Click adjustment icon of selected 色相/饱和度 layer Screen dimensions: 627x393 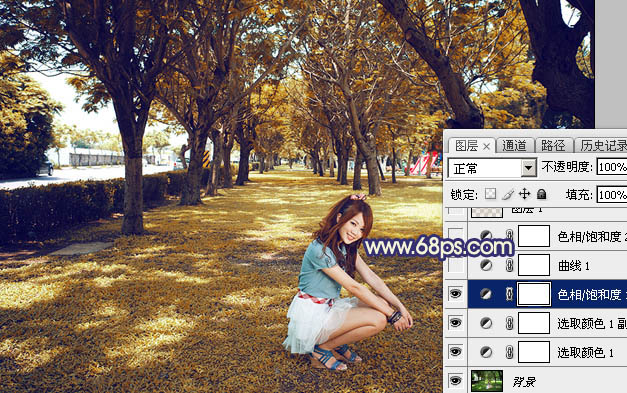(x=486, y=294)
